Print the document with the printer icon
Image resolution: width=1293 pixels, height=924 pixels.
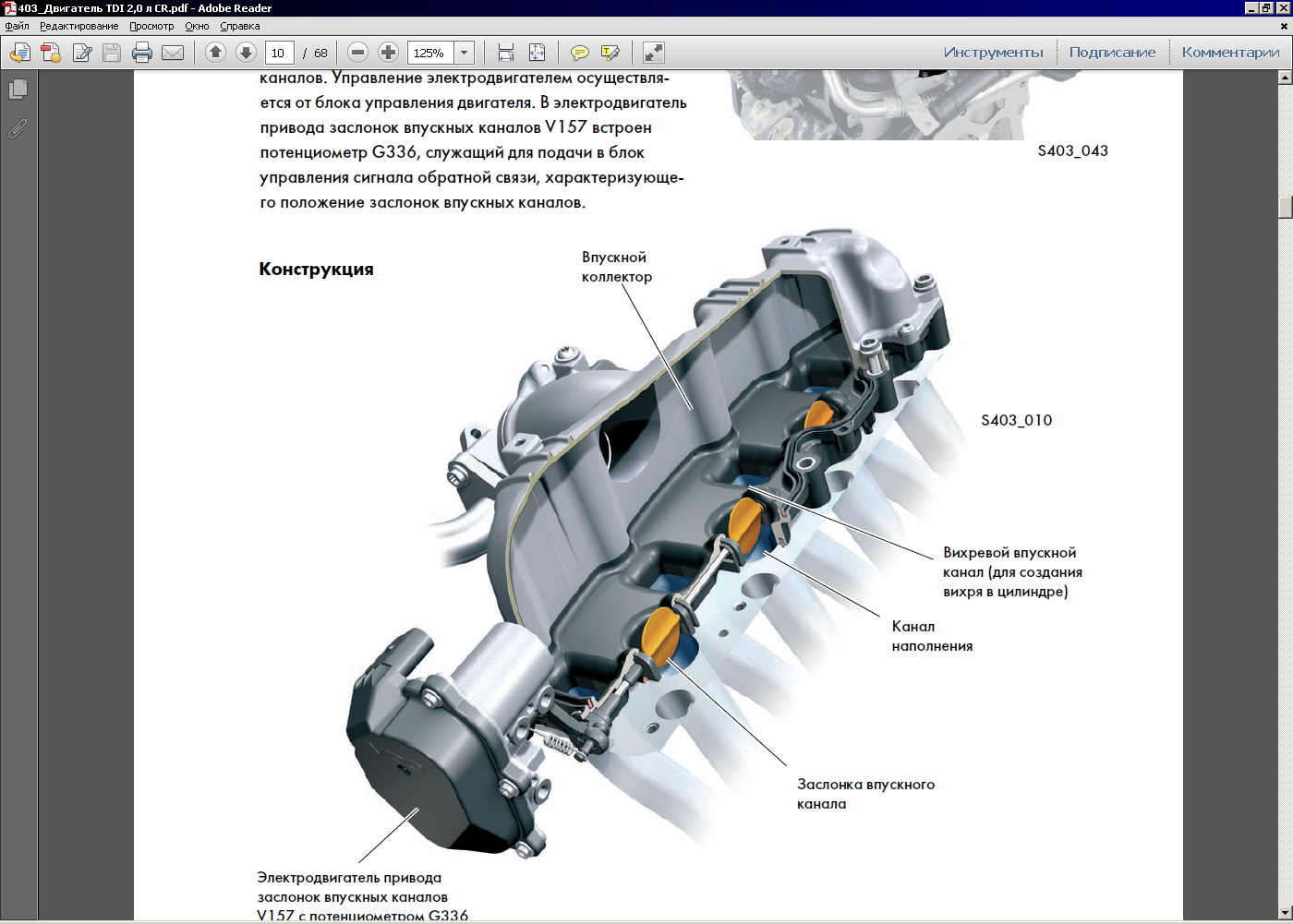142,53
